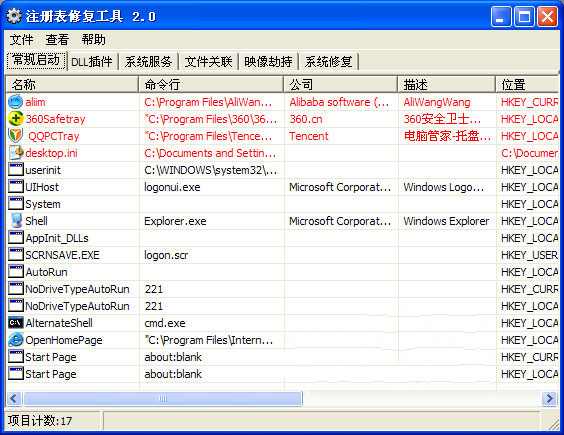
Task: Sort by the 公司 column header
Action: pyautogui.click(x=341, y=85)
